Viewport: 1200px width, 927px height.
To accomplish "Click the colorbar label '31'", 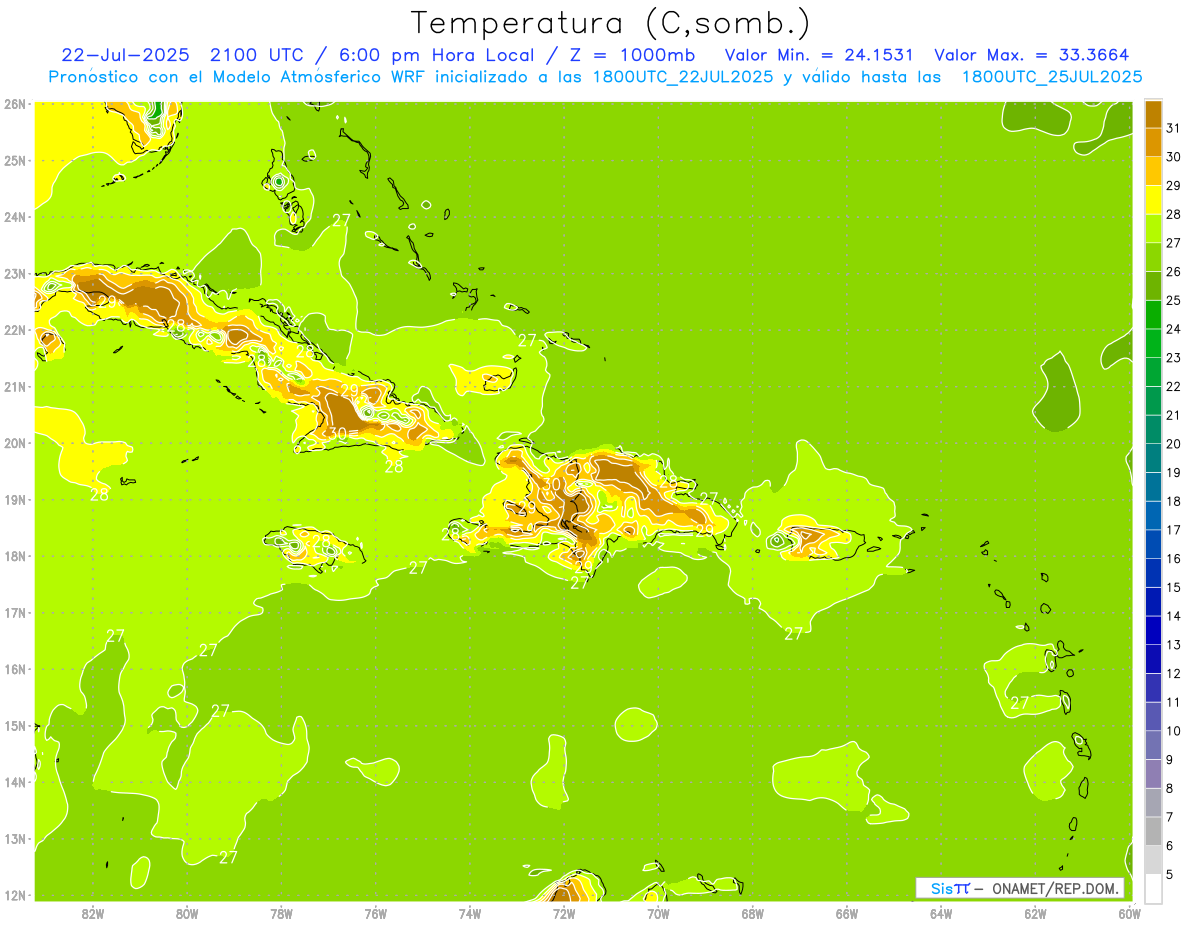I will pyautogui.click(x=1173, y=128).
